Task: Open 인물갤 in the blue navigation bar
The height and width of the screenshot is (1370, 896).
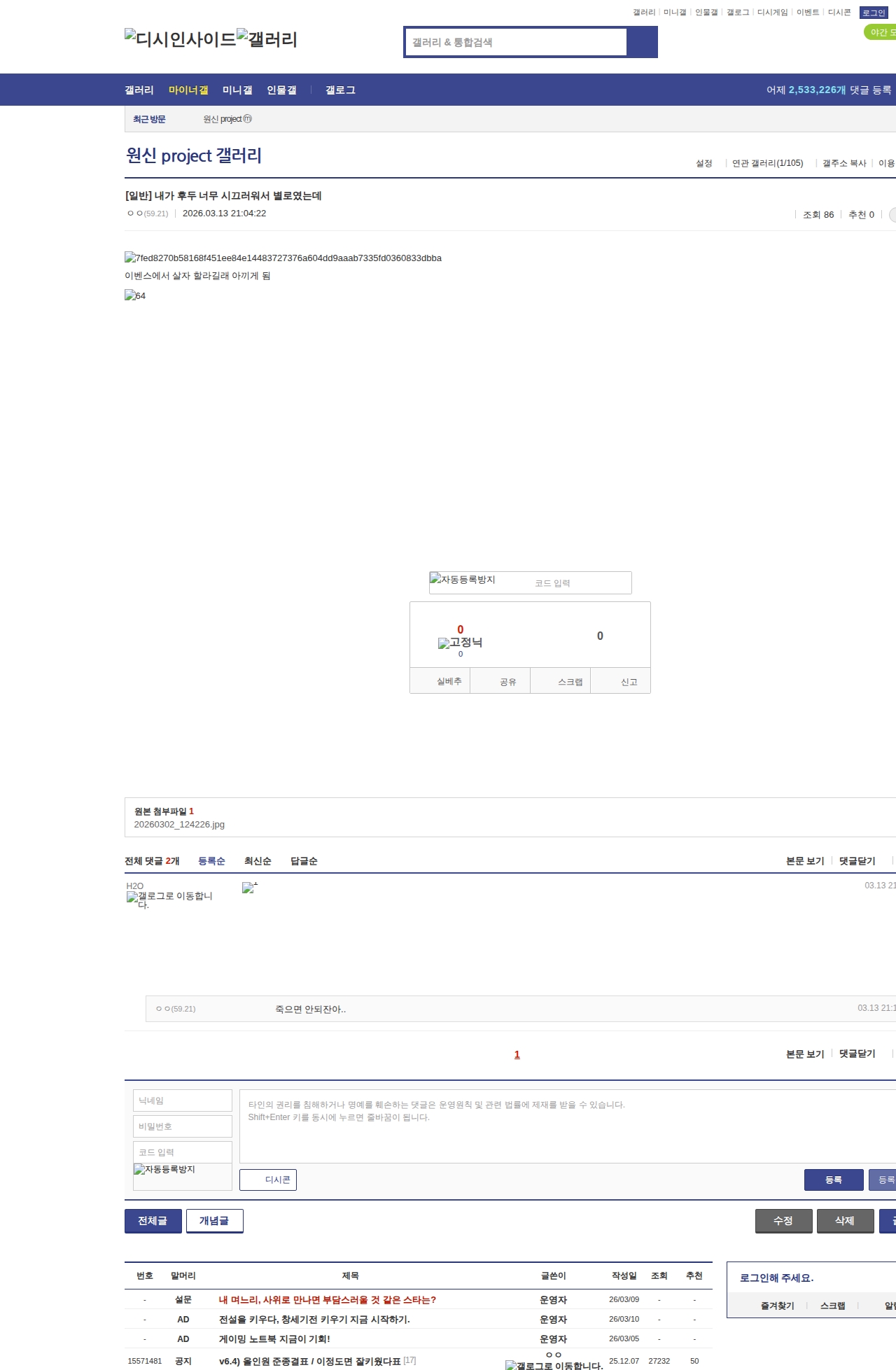Action: point(281,90)
